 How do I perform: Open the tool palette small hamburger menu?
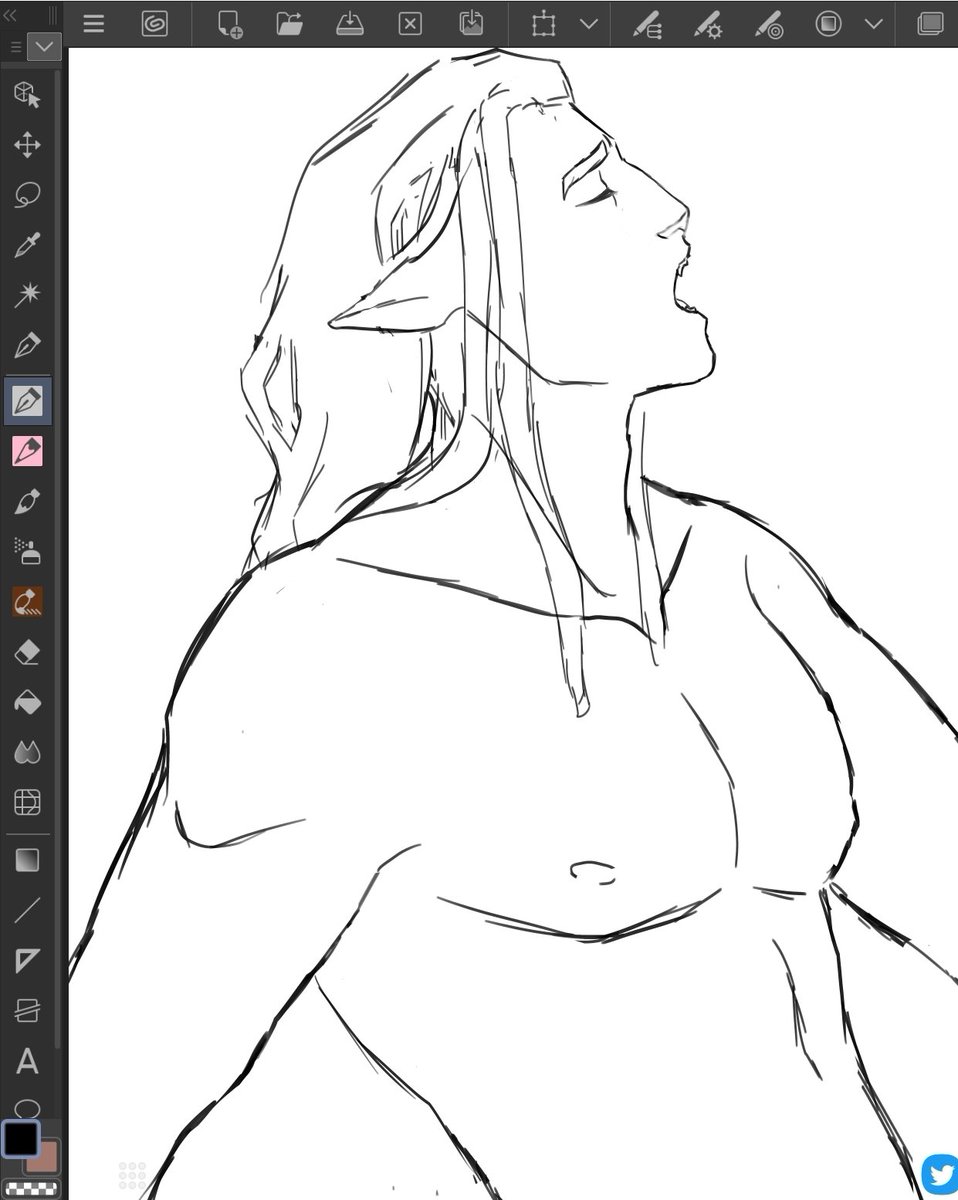(15, 47)
